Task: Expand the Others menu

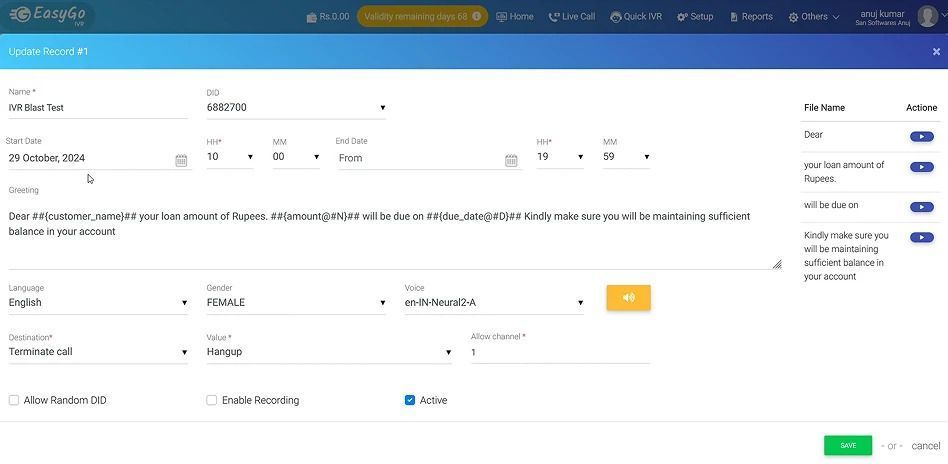Action: tap(814, 17)
